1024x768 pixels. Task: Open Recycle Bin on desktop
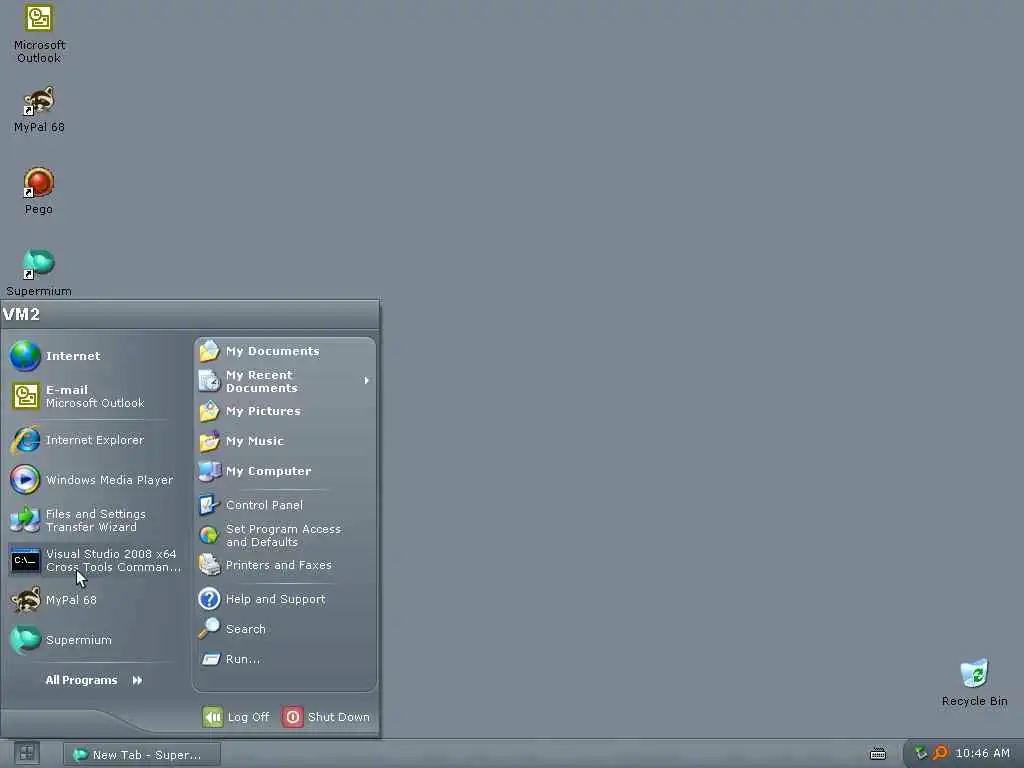point(974,682)
